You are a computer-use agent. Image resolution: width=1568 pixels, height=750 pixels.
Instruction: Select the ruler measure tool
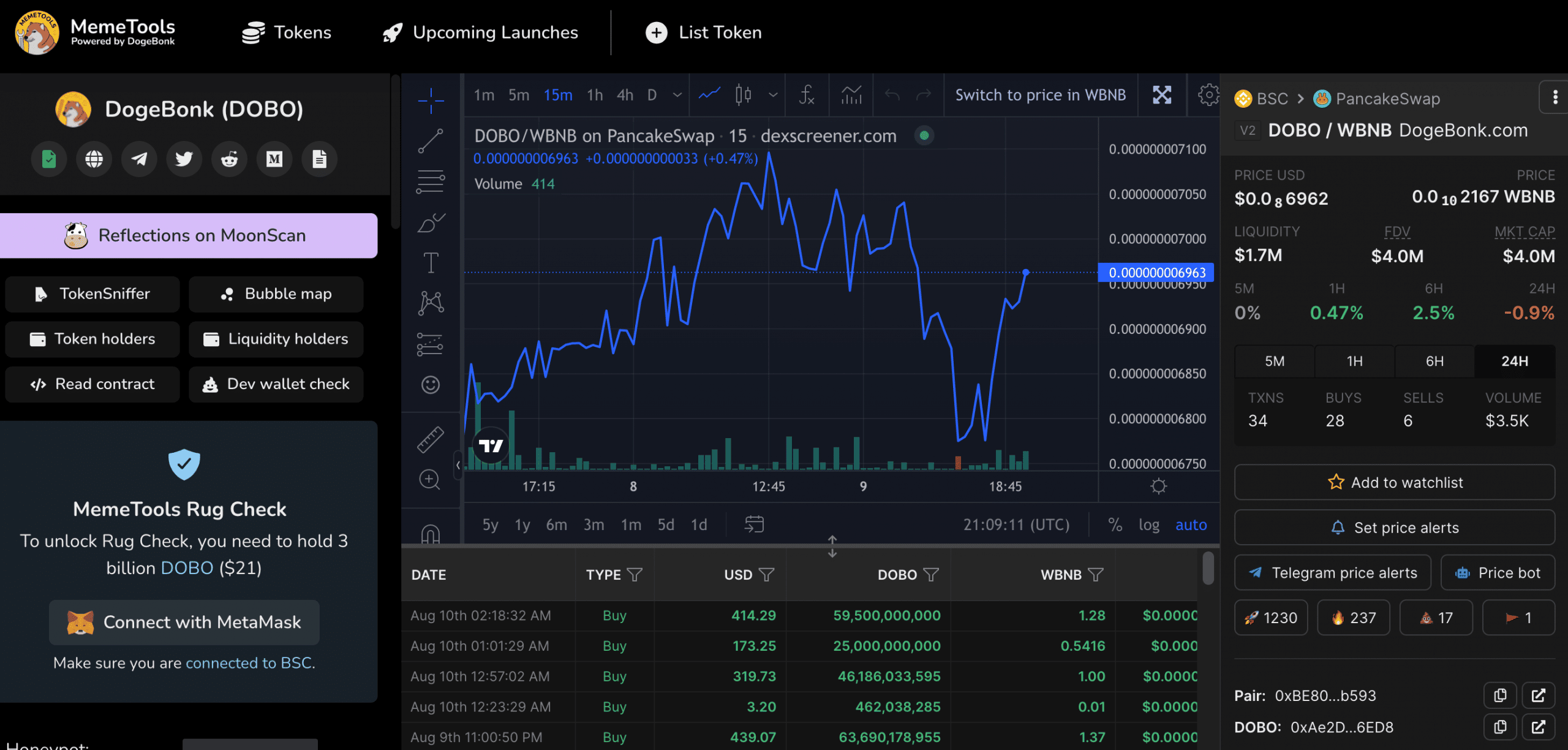(431, 439)
